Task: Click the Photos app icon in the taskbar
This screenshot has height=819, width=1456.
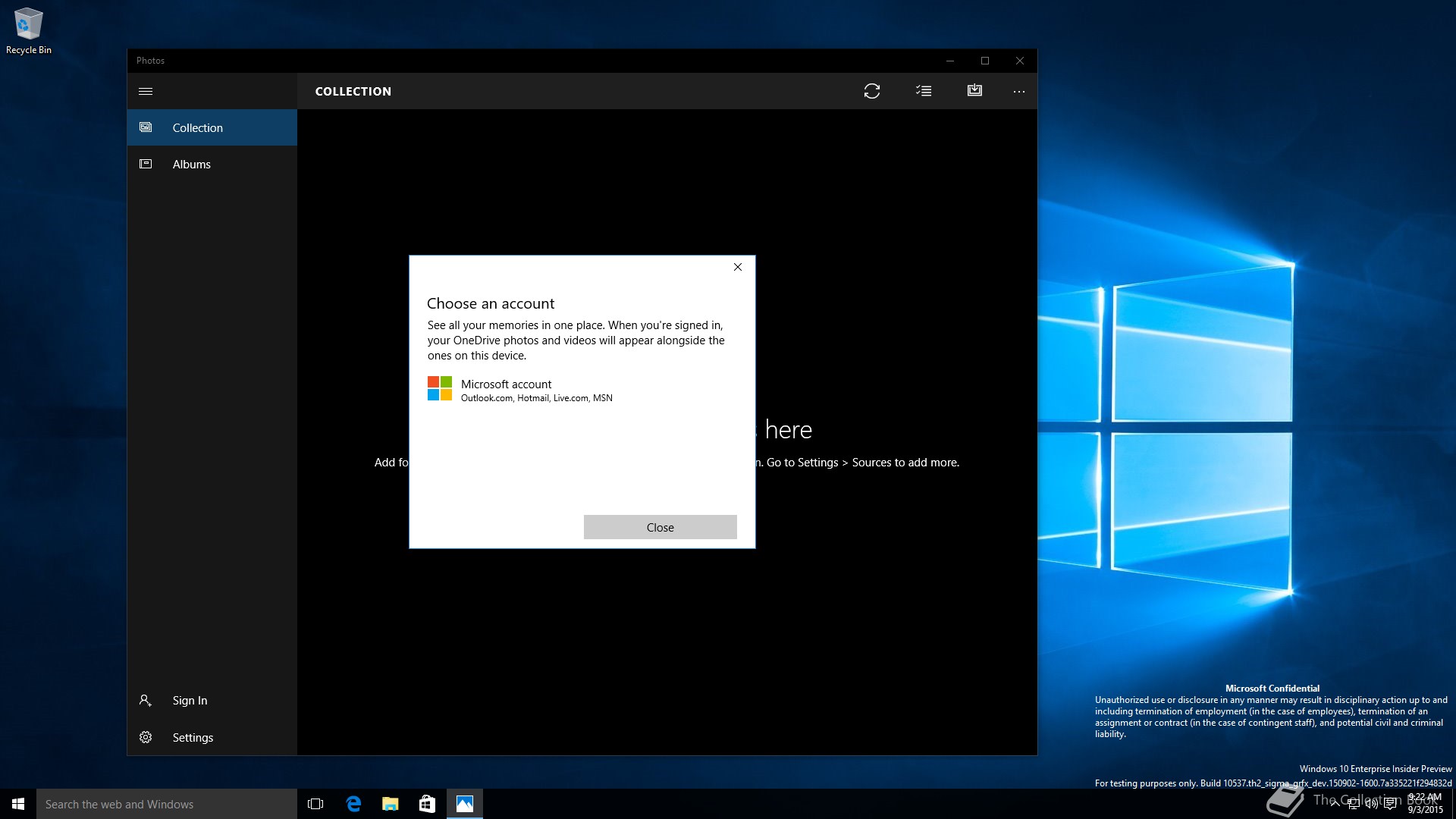Action: click(465, 804)
